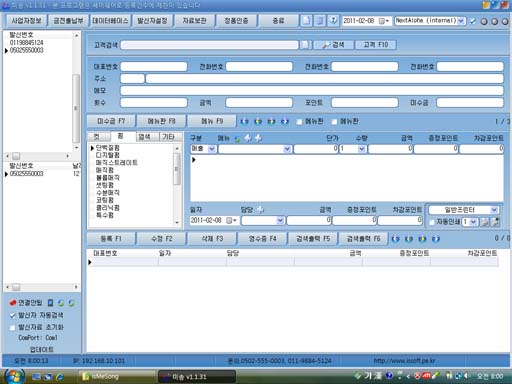Click the second round button at top right
This screenshot has height=384, width=512.
click(x=494, y=21)
